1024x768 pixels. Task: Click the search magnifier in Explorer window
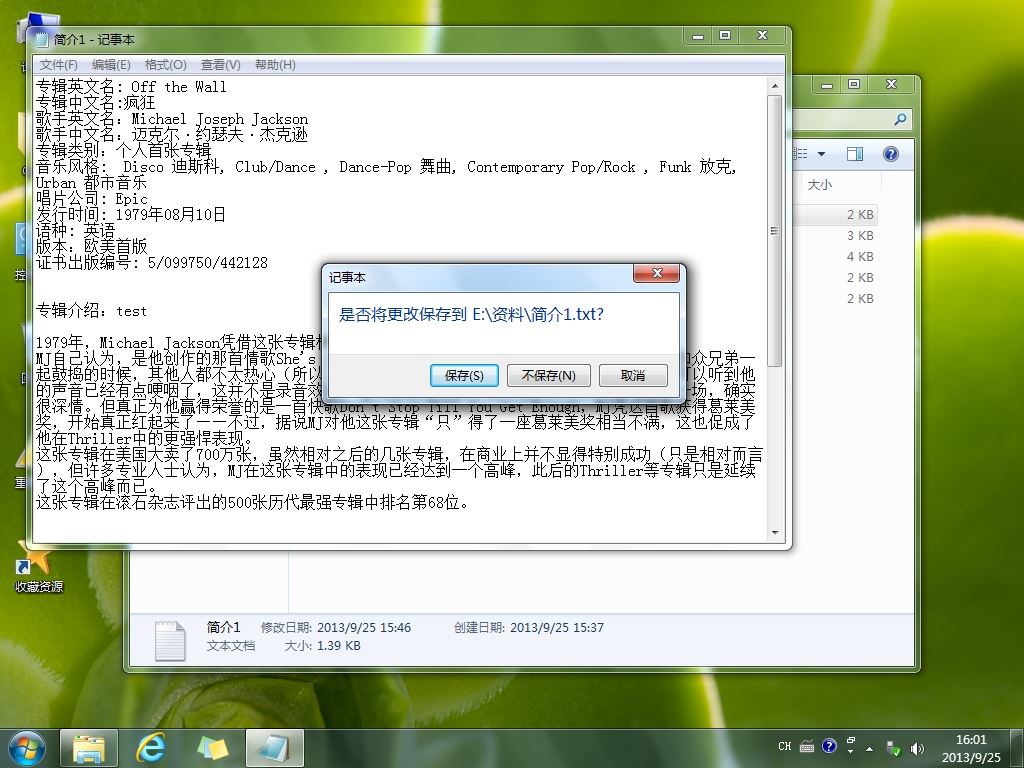[900, 119]
